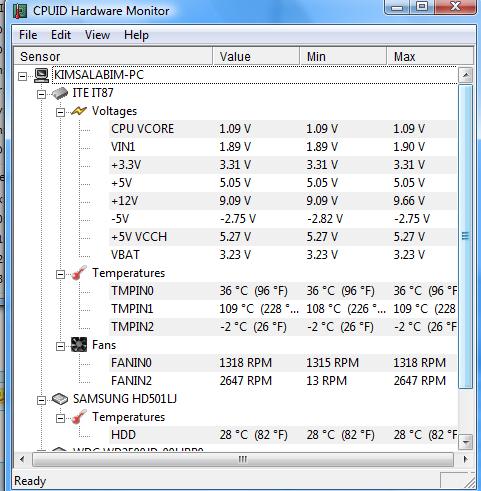481x491 pixels.
Task: Select the -5V sensor row
Action: click(283, 219)
